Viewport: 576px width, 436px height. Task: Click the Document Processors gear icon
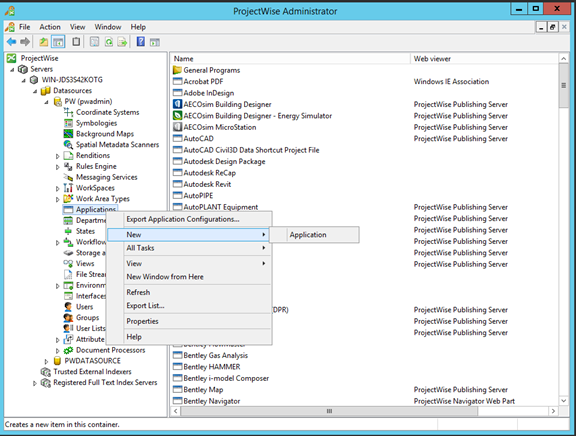coord(68,350)
